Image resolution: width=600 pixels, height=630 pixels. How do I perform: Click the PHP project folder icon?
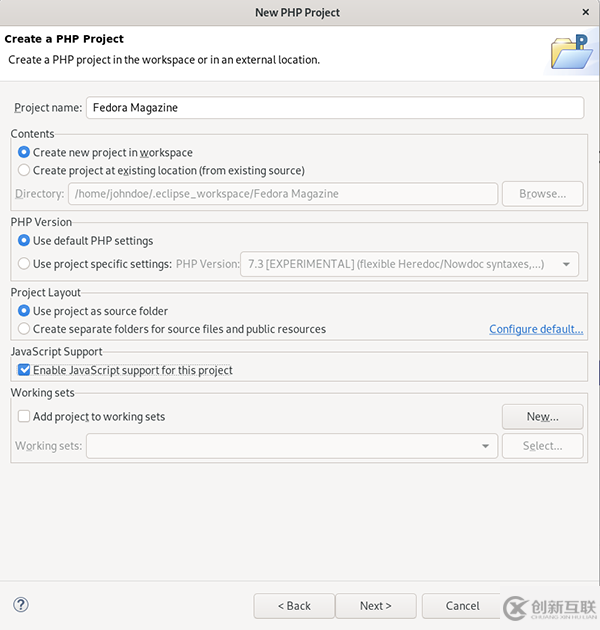[571, 52]
